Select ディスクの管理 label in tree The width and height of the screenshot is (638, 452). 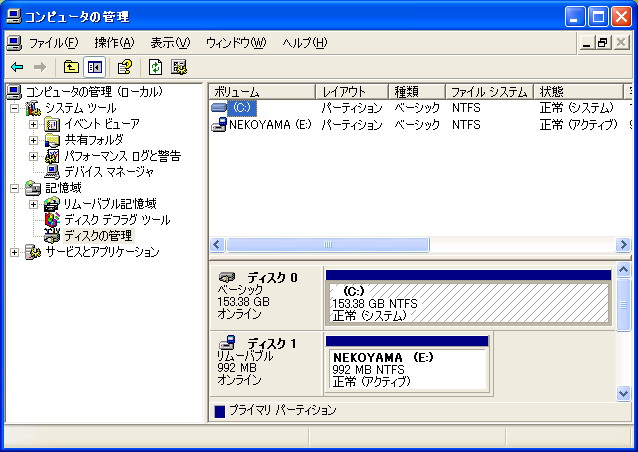98,236
